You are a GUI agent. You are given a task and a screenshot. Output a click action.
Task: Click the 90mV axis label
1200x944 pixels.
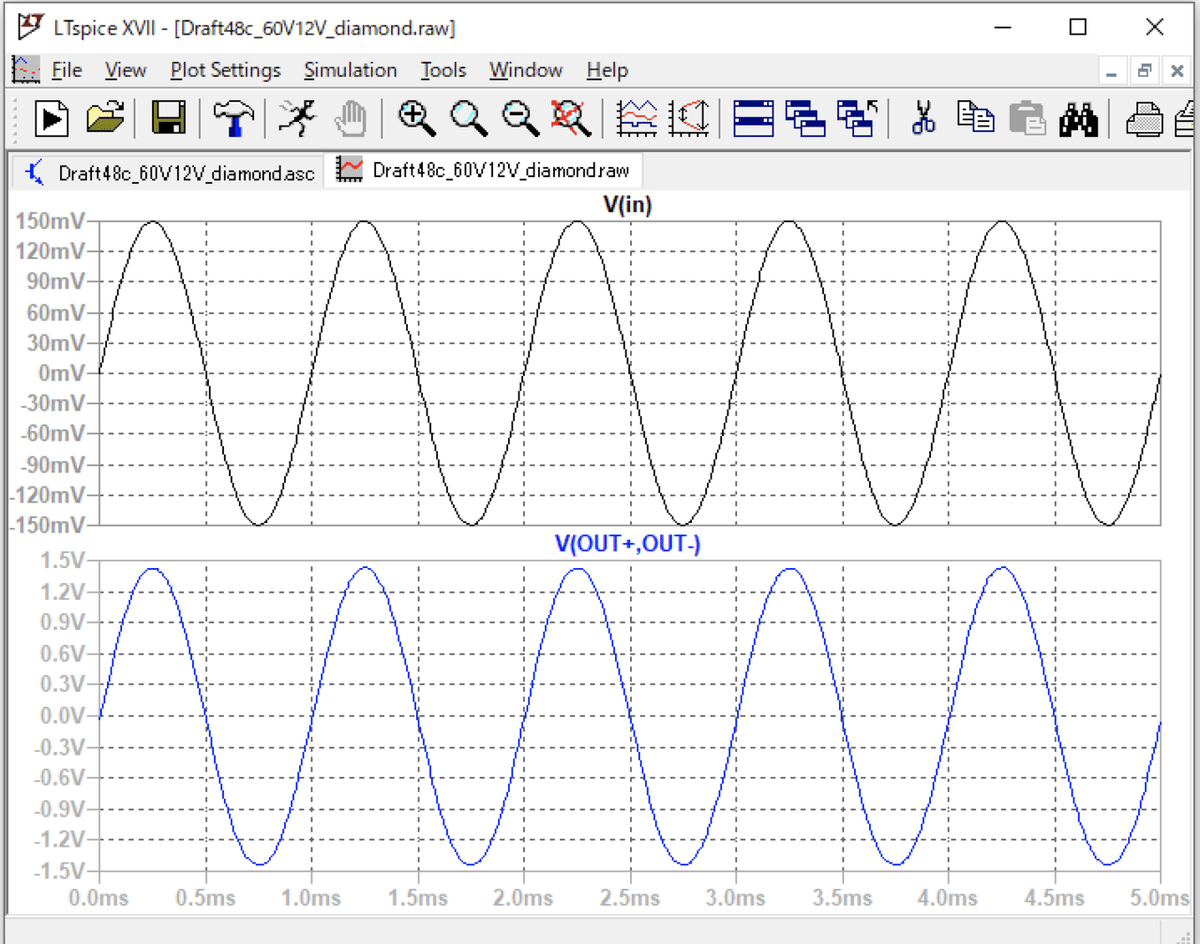(56, 281)
